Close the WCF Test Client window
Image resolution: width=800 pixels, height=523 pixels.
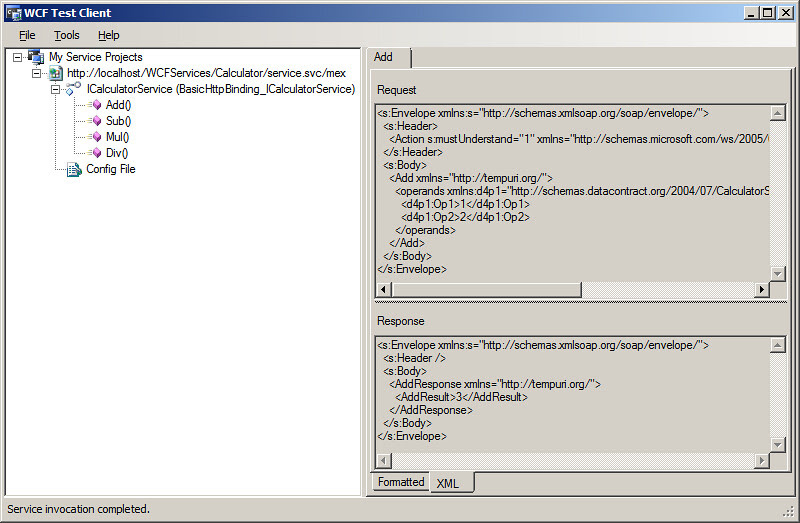(x=786, y=13)
